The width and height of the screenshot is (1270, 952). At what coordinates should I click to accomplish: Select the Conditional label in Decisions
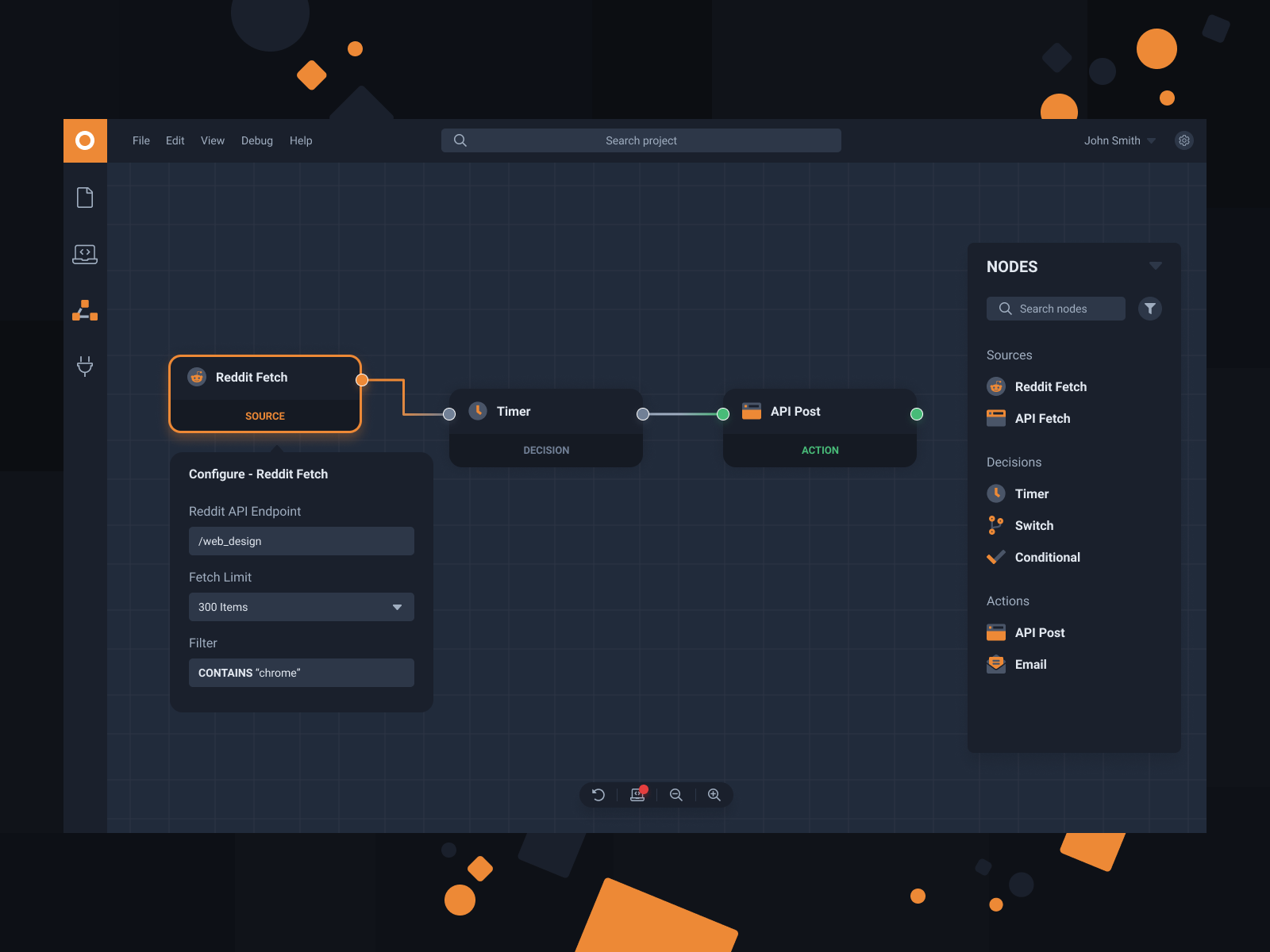pos(1048,557)
